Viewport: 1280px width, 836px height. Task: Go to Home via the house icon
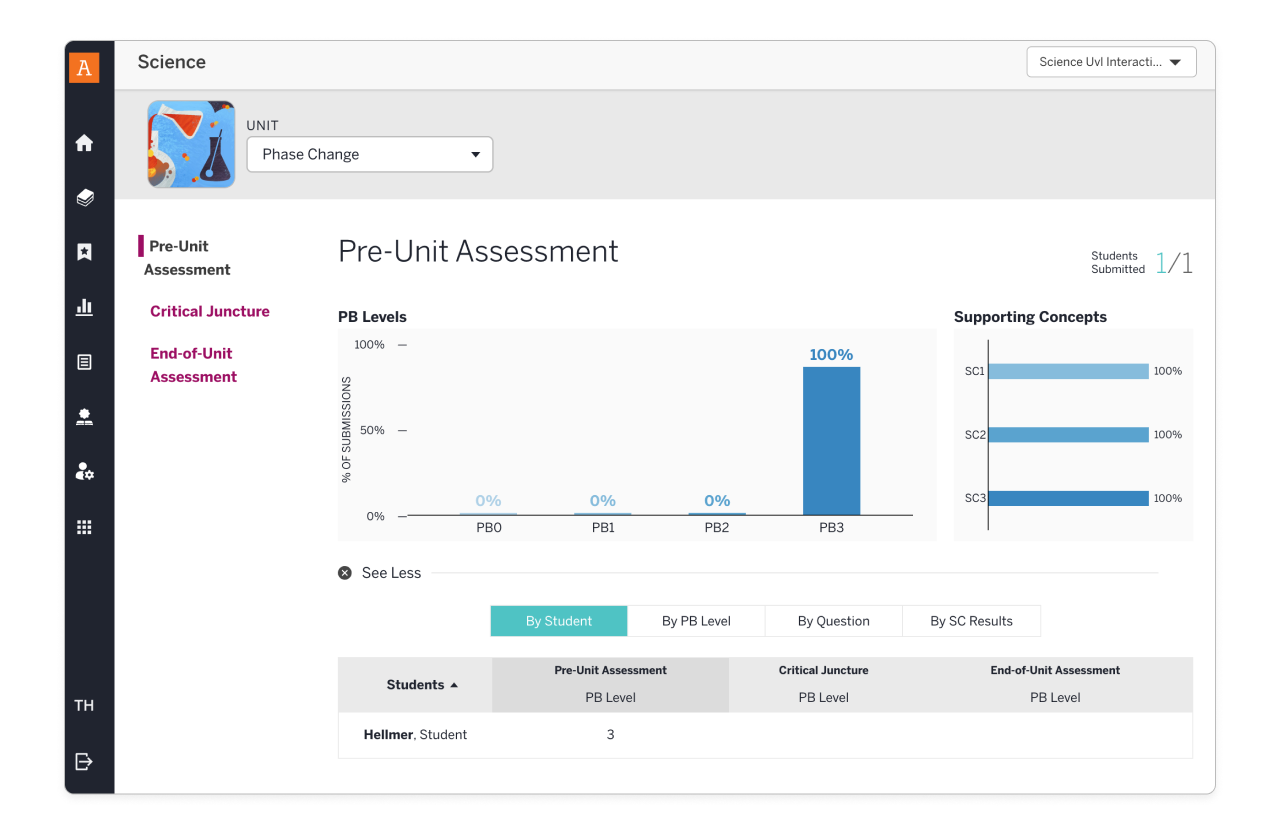(x=84, y=143)
